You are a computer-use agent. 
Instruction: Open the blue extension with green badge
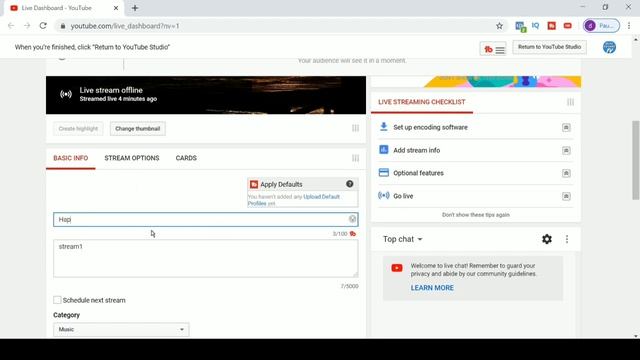pos(520,26)
